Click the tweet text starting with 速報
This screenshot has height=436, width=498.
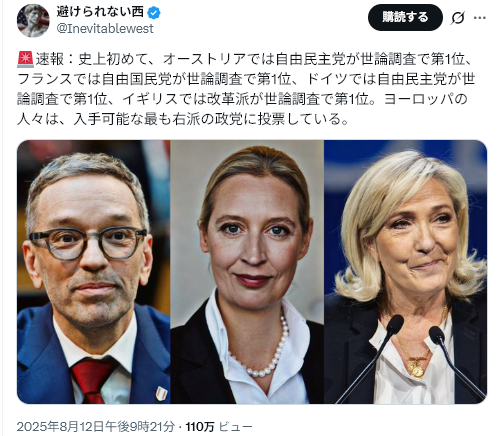coord(247,89)
